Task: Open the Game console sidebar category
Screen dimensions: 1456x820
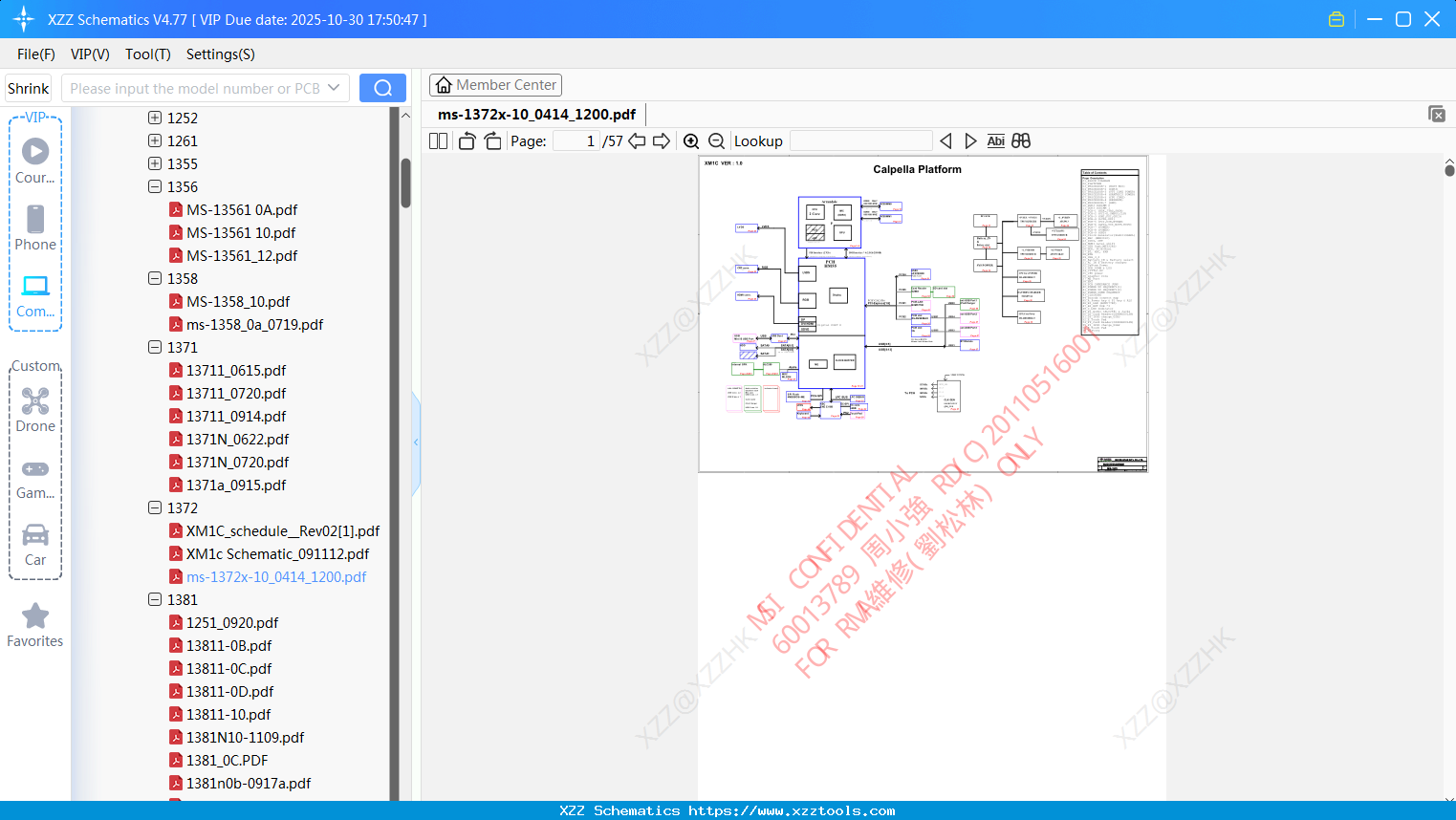Action: [x=35, y=478]
